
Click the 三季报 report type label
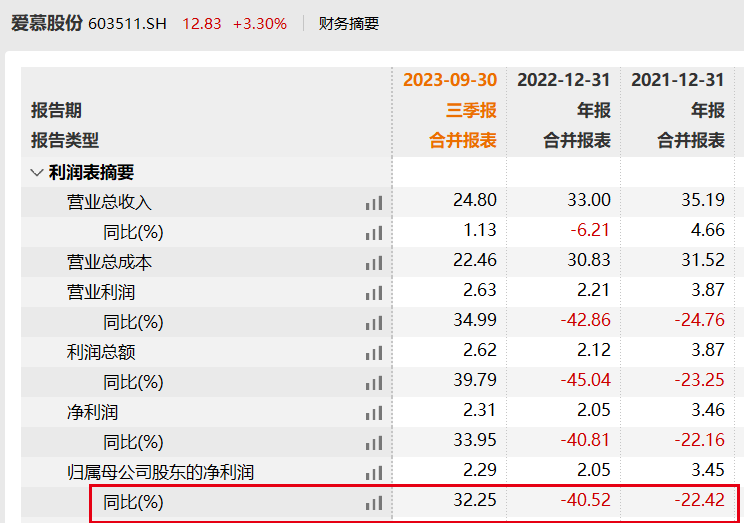tap(471, 110)
